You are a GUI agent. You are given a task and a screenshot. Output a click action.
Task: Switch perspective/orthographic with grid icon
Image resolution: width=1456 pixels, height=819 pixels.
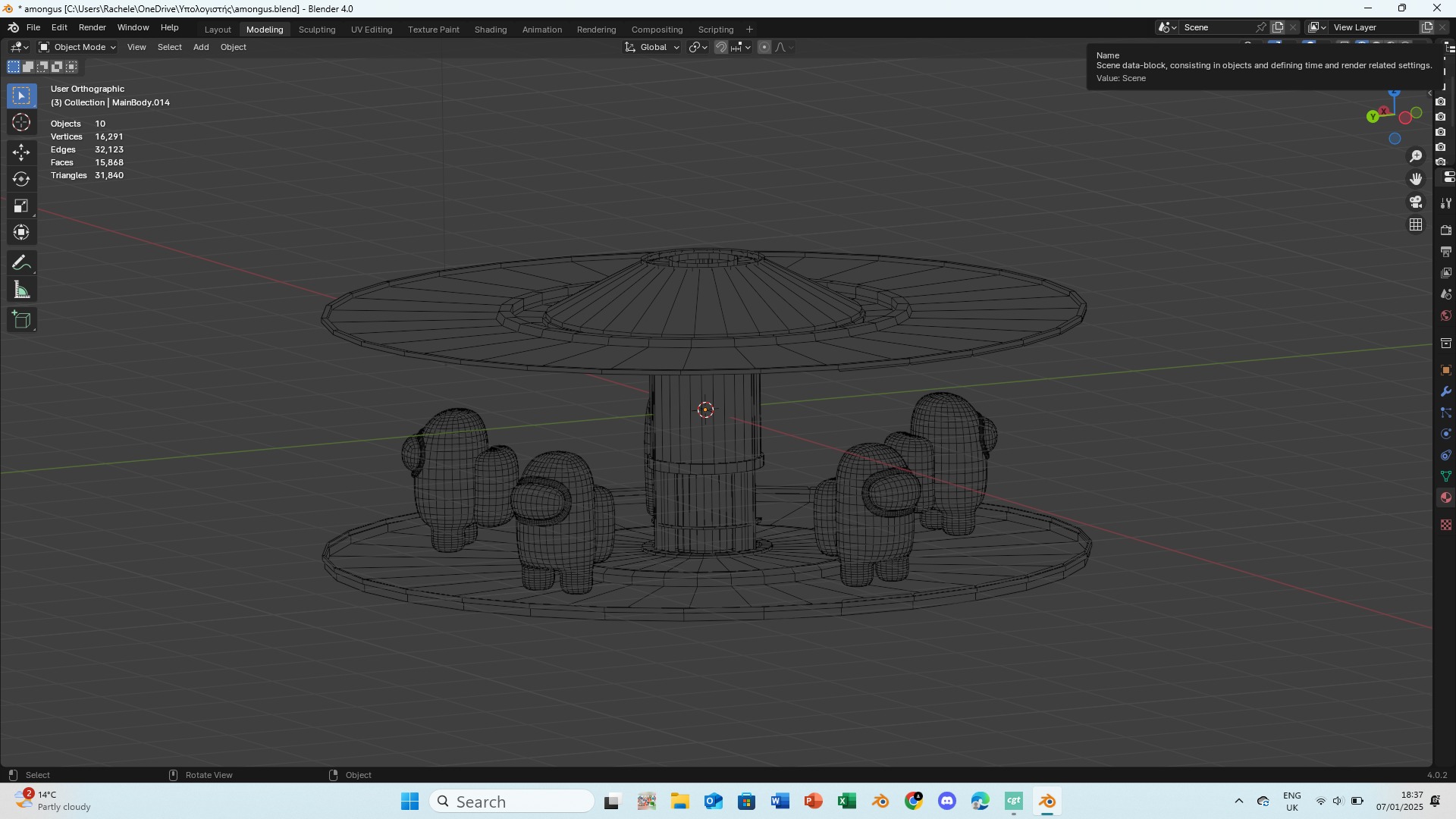tap(1416, 224)
